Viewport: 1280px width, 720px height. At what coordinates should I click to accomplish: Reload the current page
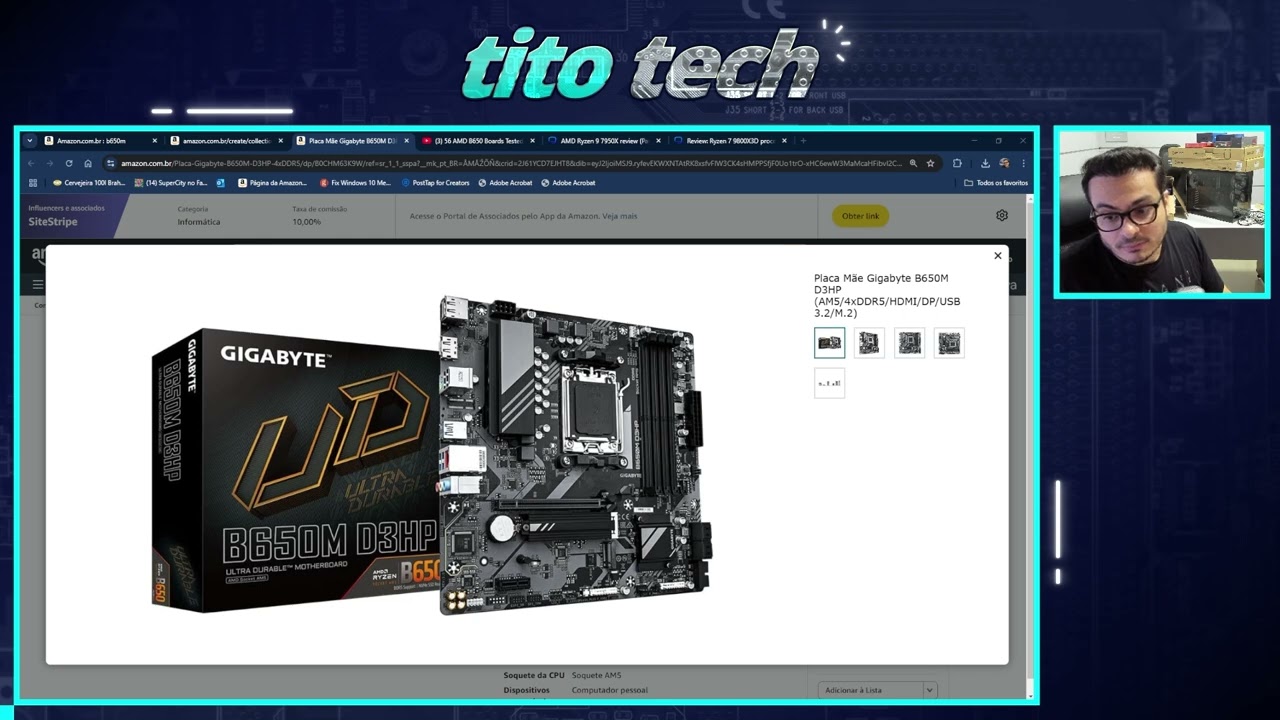click(69, 163)
